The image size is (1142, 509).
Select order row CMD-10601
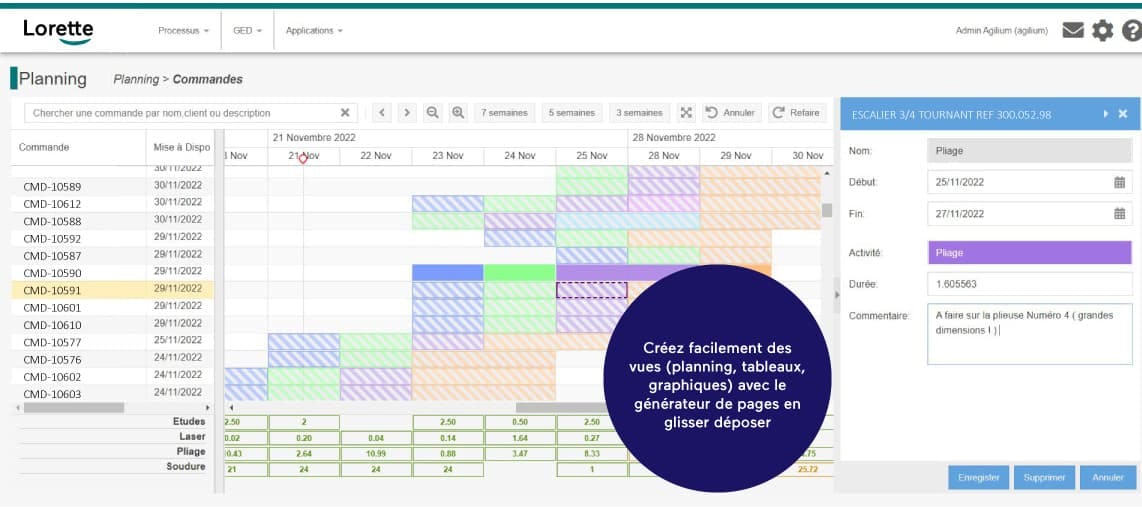point(113,308)
